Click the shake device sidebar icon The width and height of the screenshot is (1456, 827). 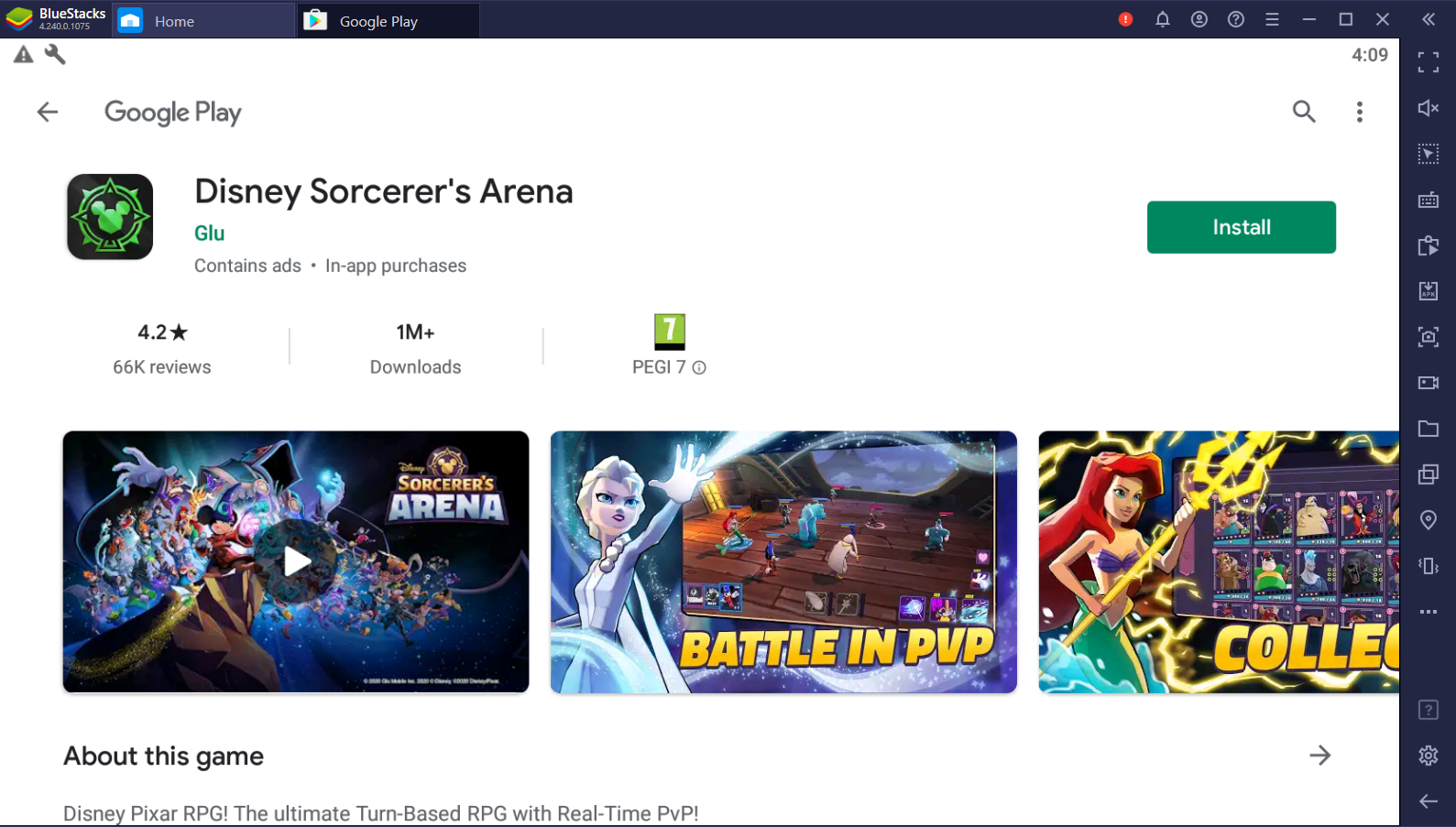coord(1429,566)
